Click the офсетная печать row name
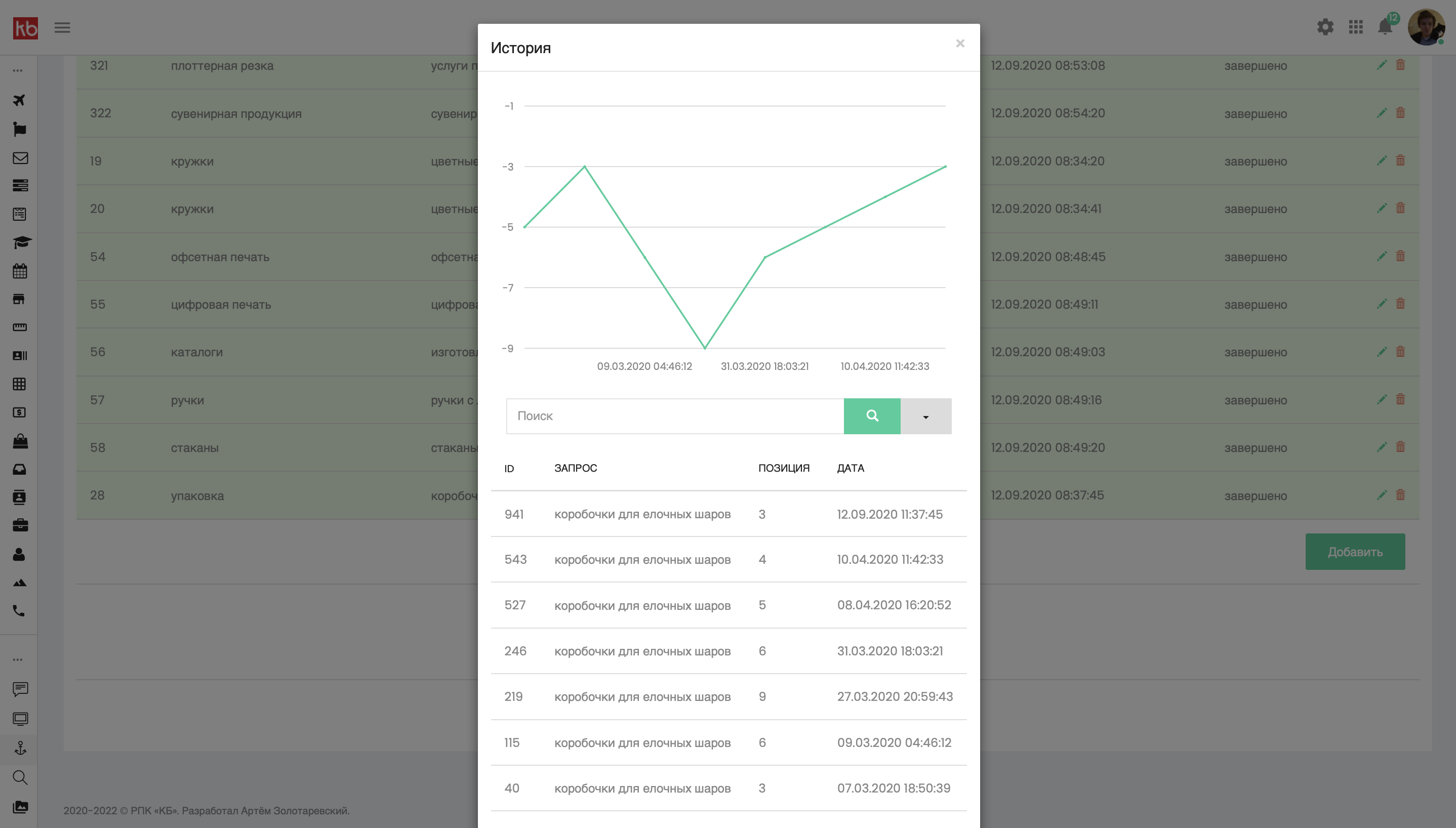The width and height of the screenshot is (1456, 828). (x=220, y=257)
